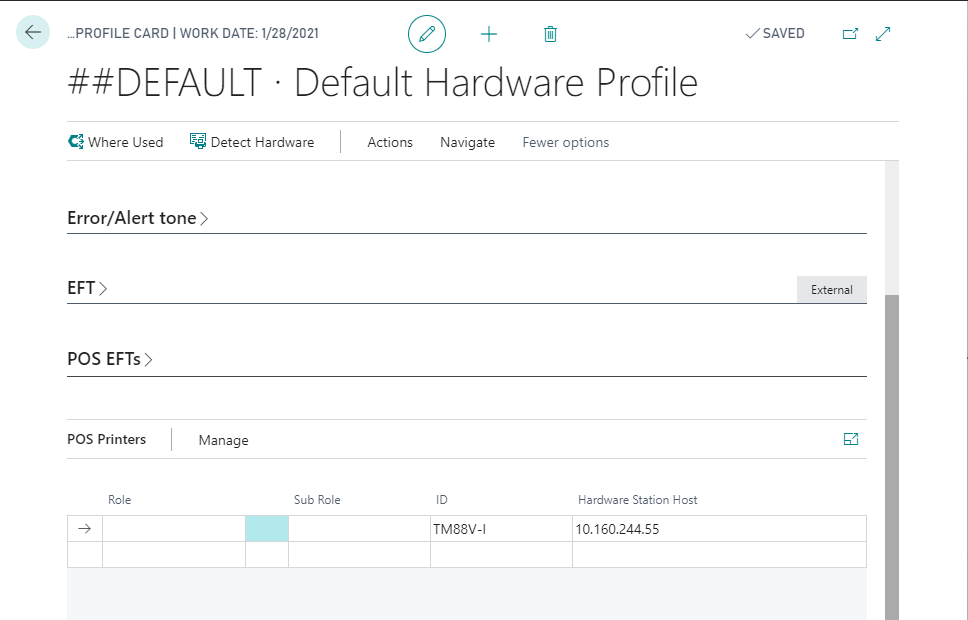Click the Where Used action
Screen dimensions: 968x620
pos(115,142)
